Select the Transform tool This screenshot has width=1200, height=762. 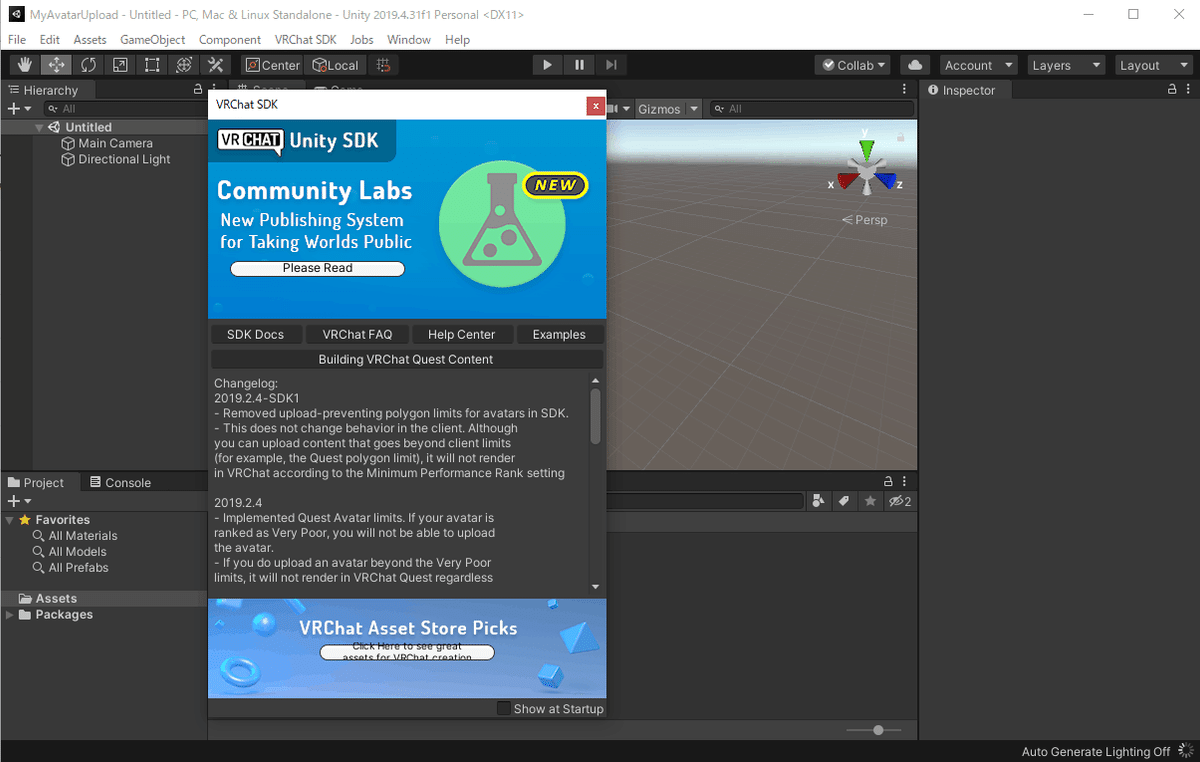click(x=184, y=65)
